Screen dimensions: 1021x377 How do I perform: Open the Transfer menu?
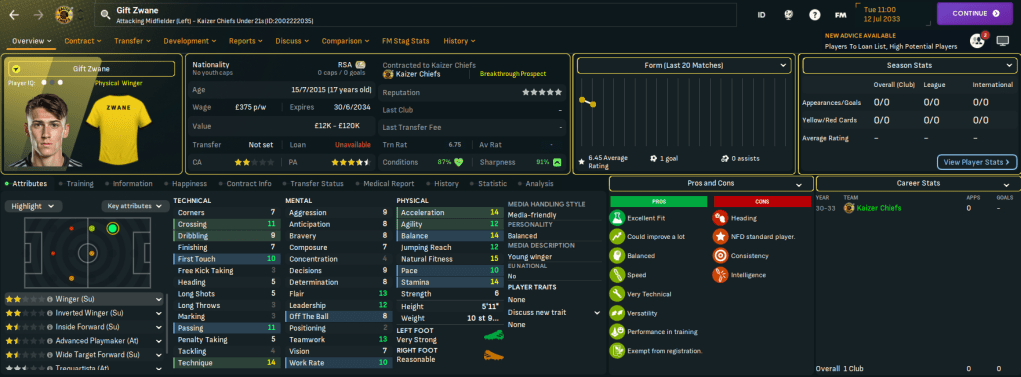click(133, 41)
